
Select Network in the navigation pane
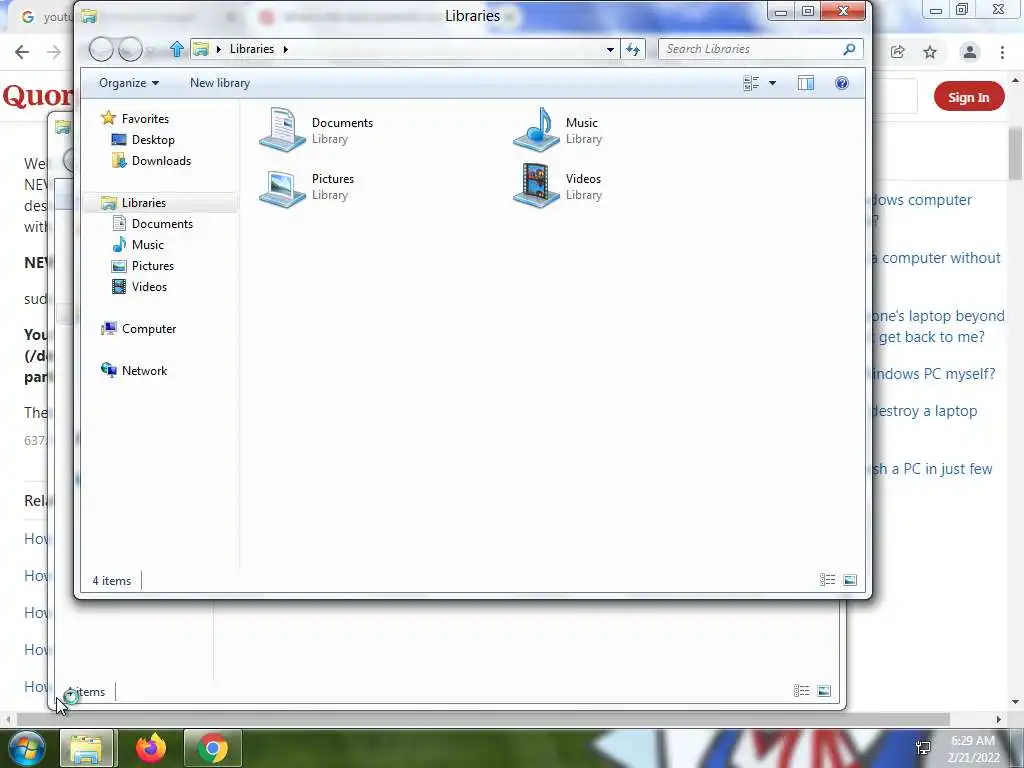coord(144,371)
